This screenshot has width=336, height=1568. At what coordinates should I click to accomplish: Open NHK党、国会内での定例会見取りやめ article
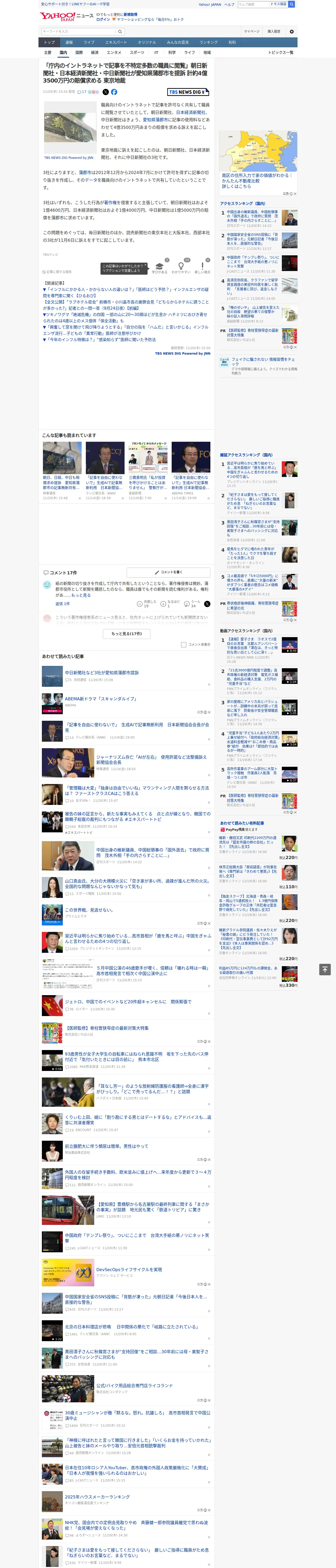pyautogui.click(x=137, y=1525)
